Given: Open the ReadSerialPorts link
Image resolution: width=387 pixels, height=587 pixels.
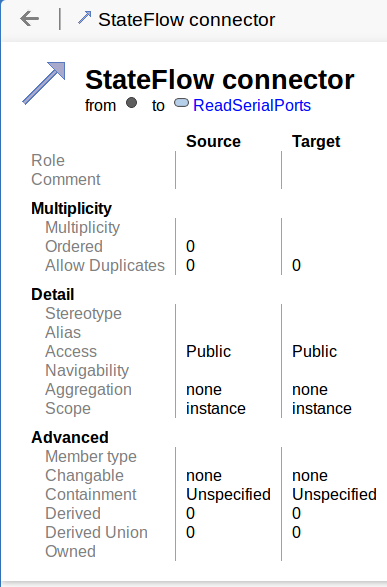Looking at the screenshot, I should (252, 106).
